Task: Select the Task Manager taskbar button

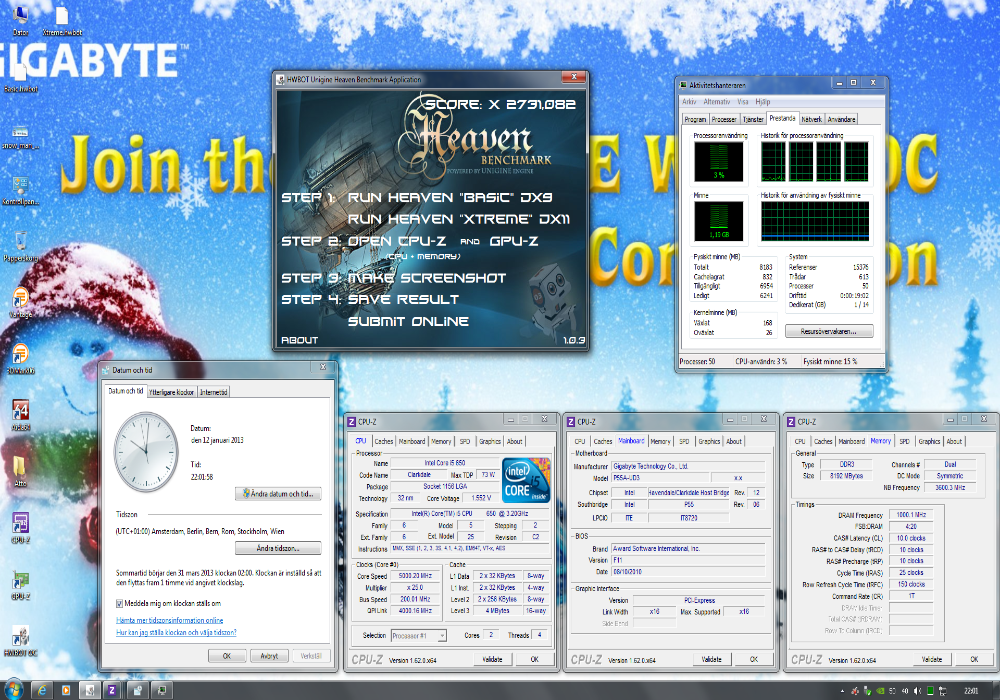Action: [x=161, y=690]
